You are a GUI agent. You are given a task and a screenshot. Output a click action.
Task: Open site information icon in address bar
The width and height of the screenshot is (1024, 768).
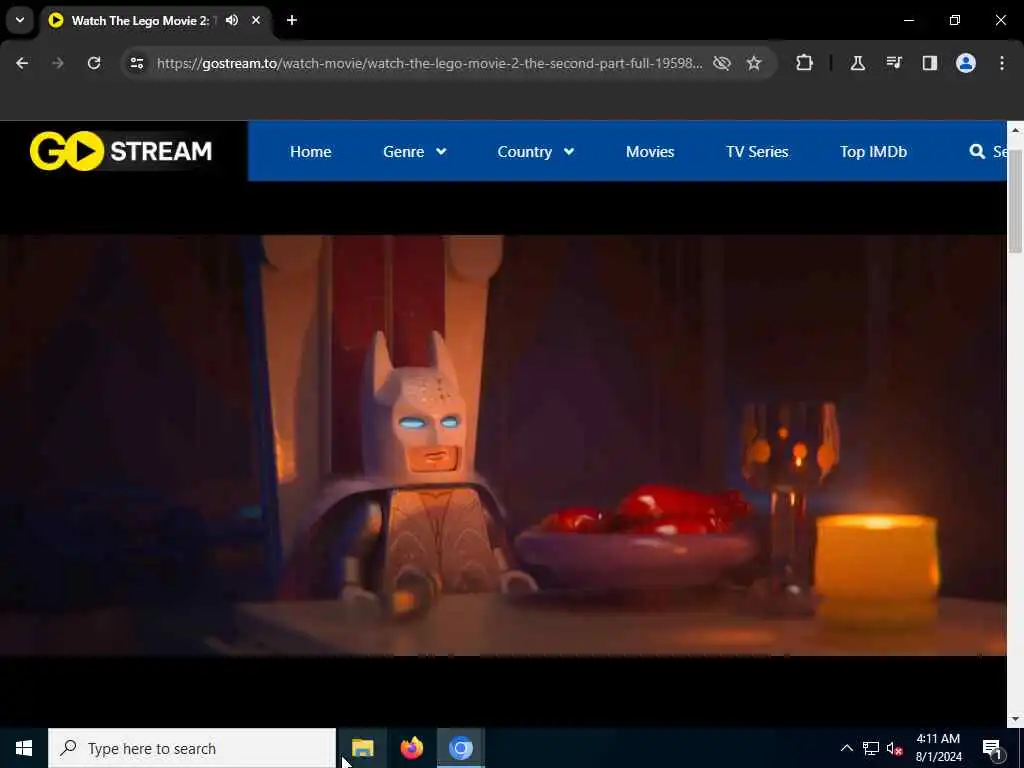point(136,63)
